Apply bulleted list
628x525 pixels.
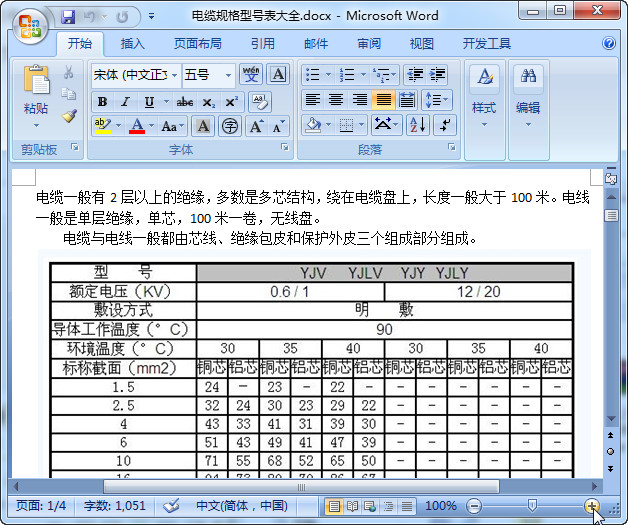[x=312, y=74]
